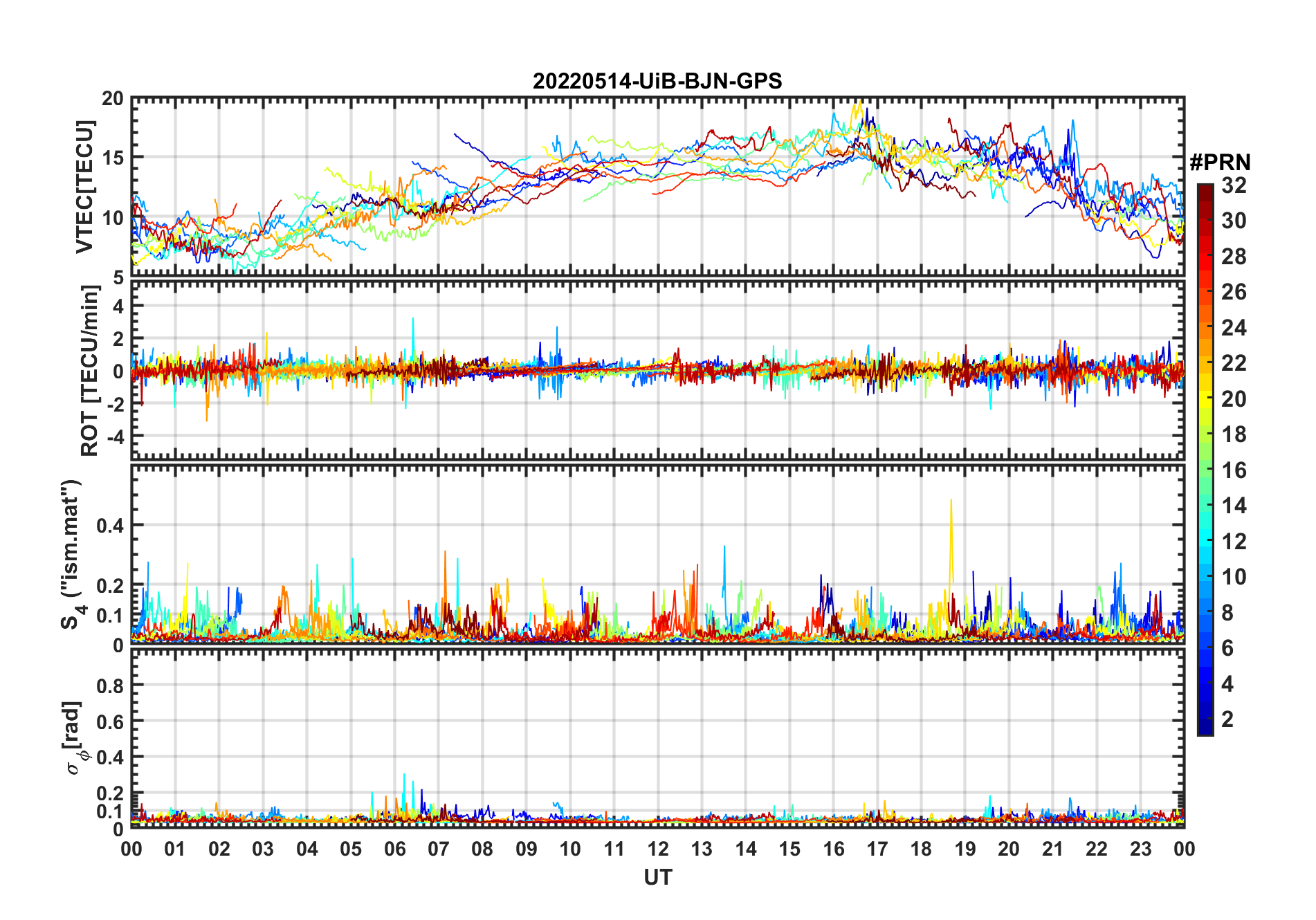Click colorbar tick label 12
This screenshot has height=920, width=1316.
(x=1234, y=542)
